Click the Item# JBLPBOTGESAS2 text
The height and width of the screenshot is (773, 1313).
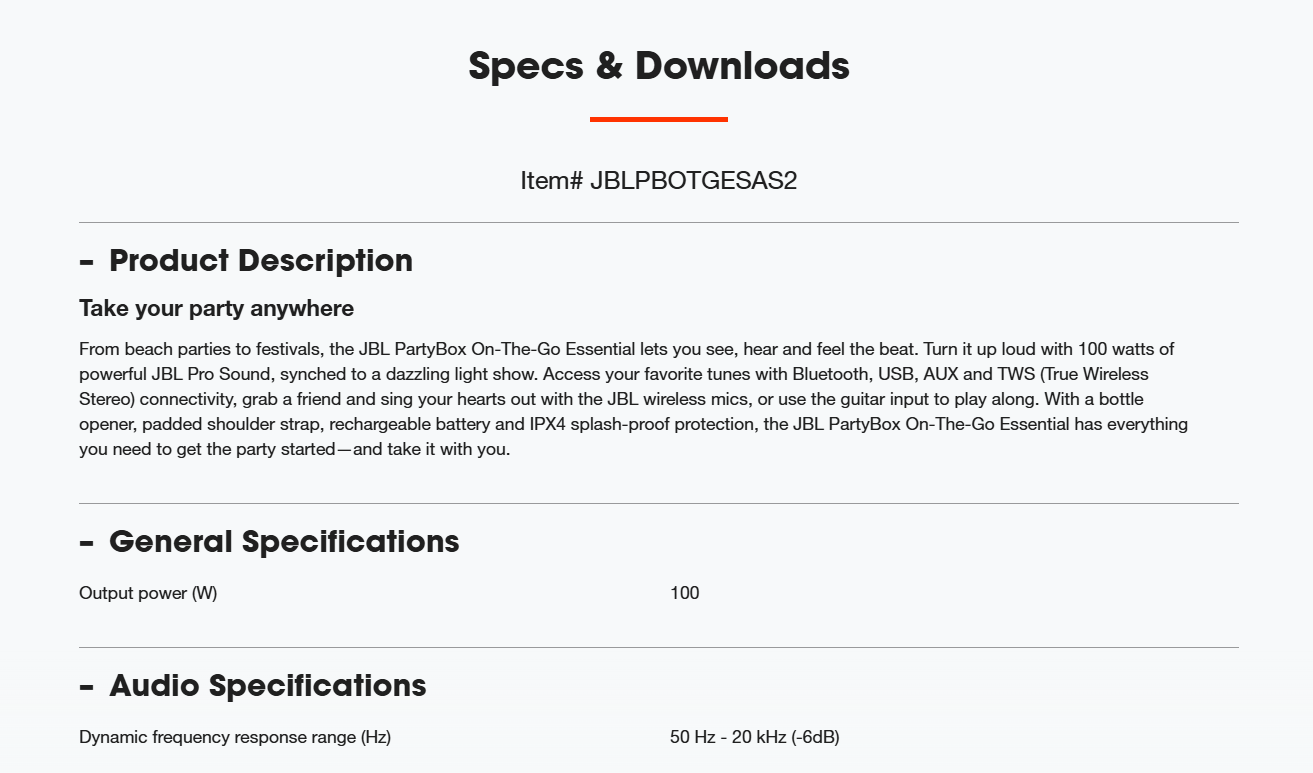[x=658, y=181]
